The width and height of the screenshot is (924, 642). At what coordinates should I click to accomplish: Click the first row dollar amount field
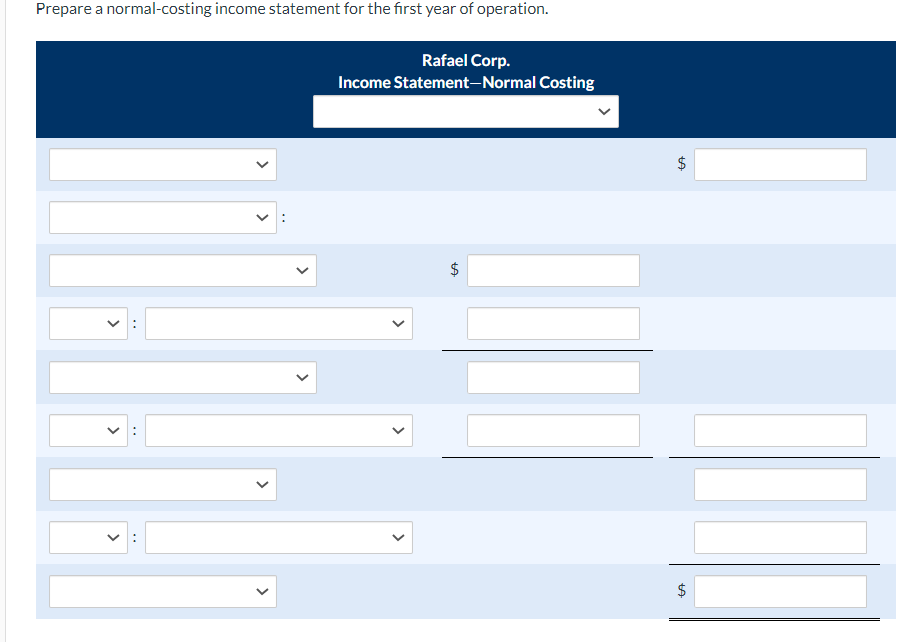coord(780,164)
